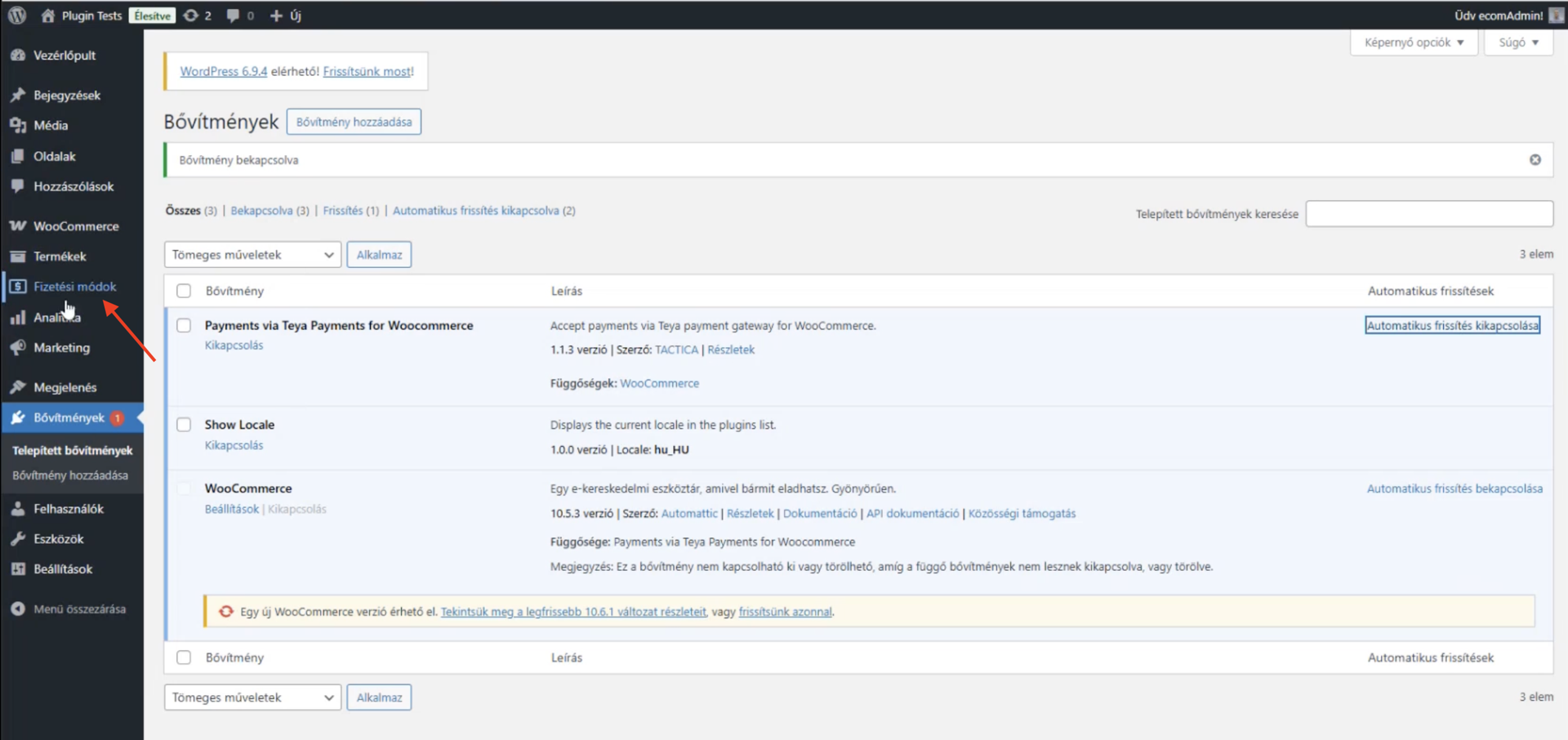Expand Képernyő opciók panel

(x=1414, y=42)
